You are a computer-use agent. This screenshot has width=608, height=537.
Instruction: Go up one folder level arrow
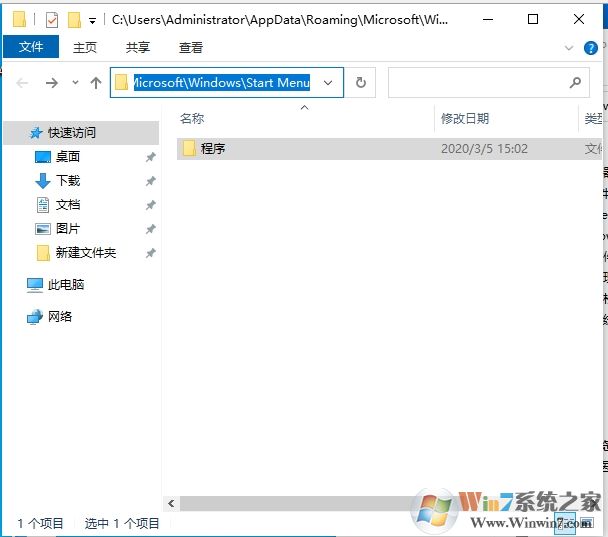(x=96, y=83)
